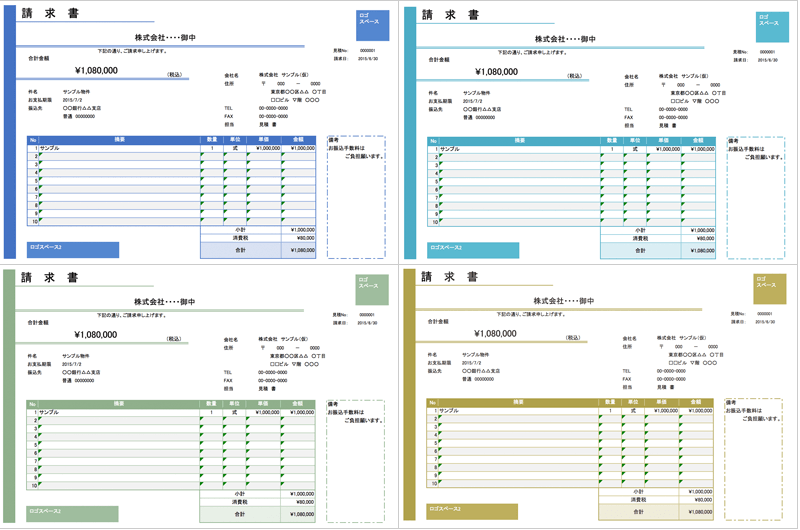Viewport: 800px width, 530px height.
Task: Click the large ¥1,080,000 total in gold invoice
Action: 495,334
